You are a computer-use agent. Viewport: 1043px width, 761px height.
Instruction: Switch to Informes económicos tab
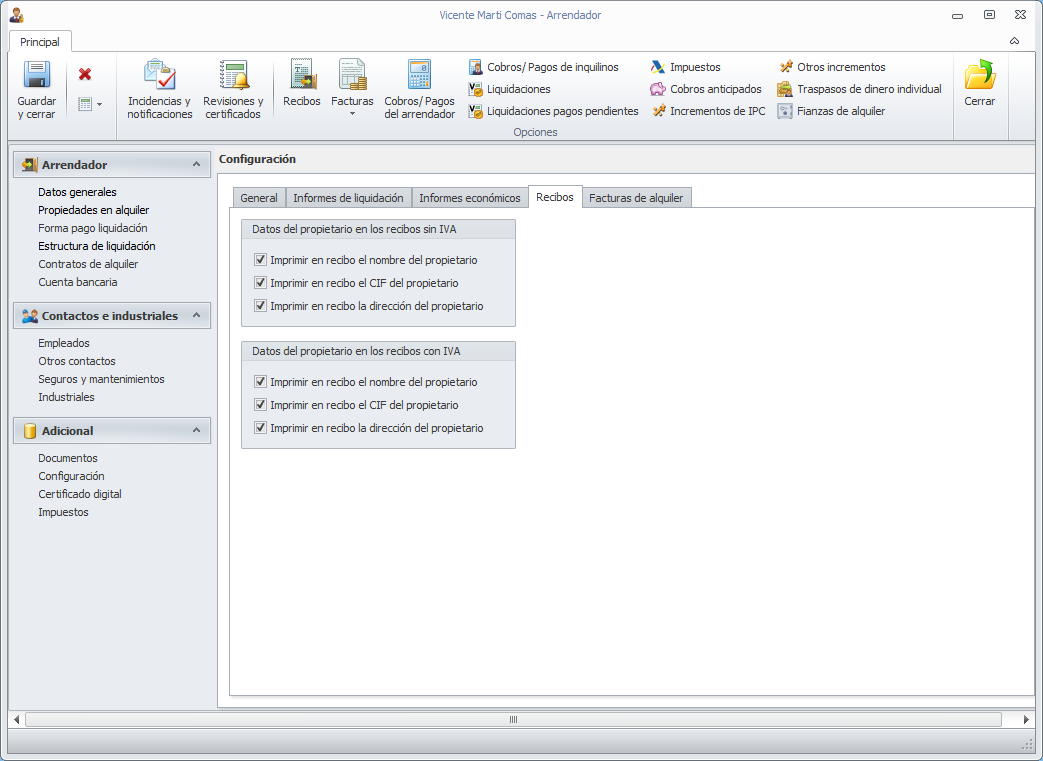coord(470,198)
